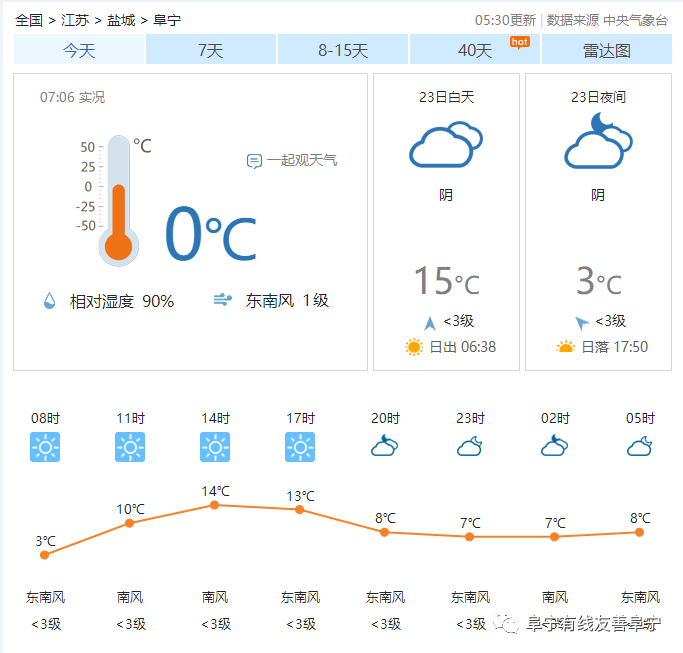This screenshot has height=653, width=683.
Task: Click the wind icon beside 东南风
Action: tap(223, 300)
